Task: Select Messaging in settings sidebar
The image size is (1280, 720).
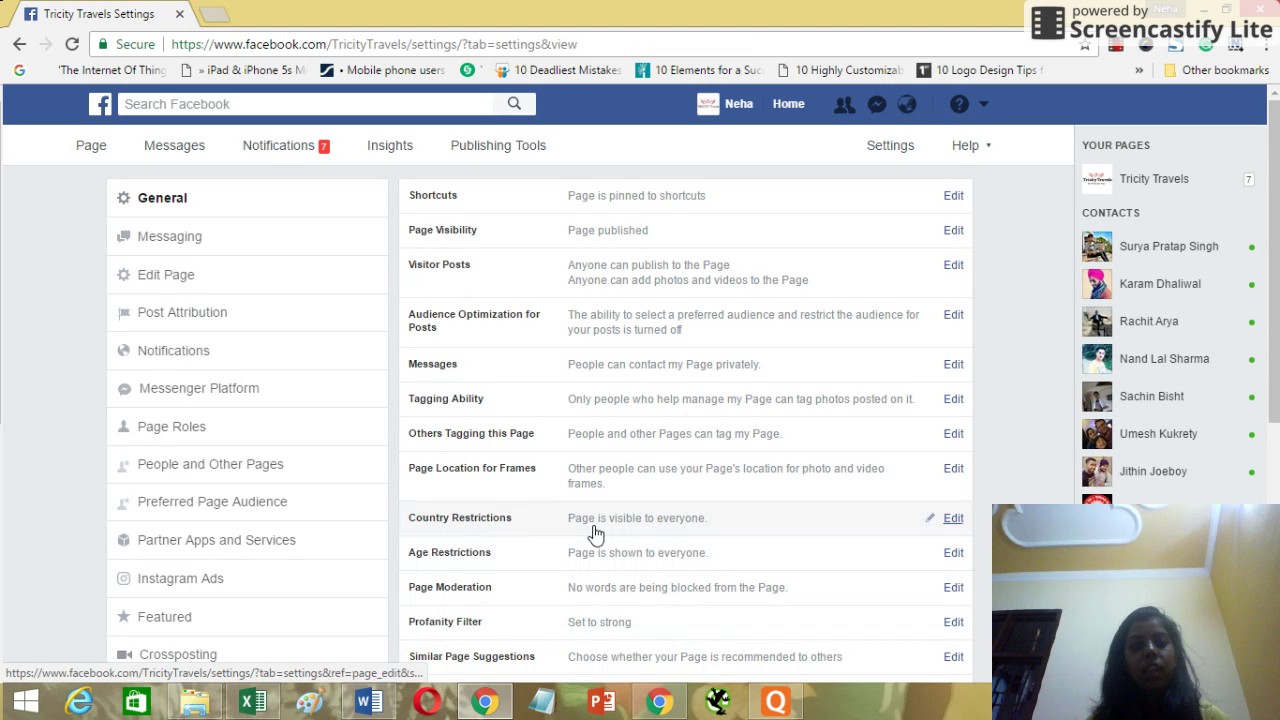Action: tap(247, 236)
